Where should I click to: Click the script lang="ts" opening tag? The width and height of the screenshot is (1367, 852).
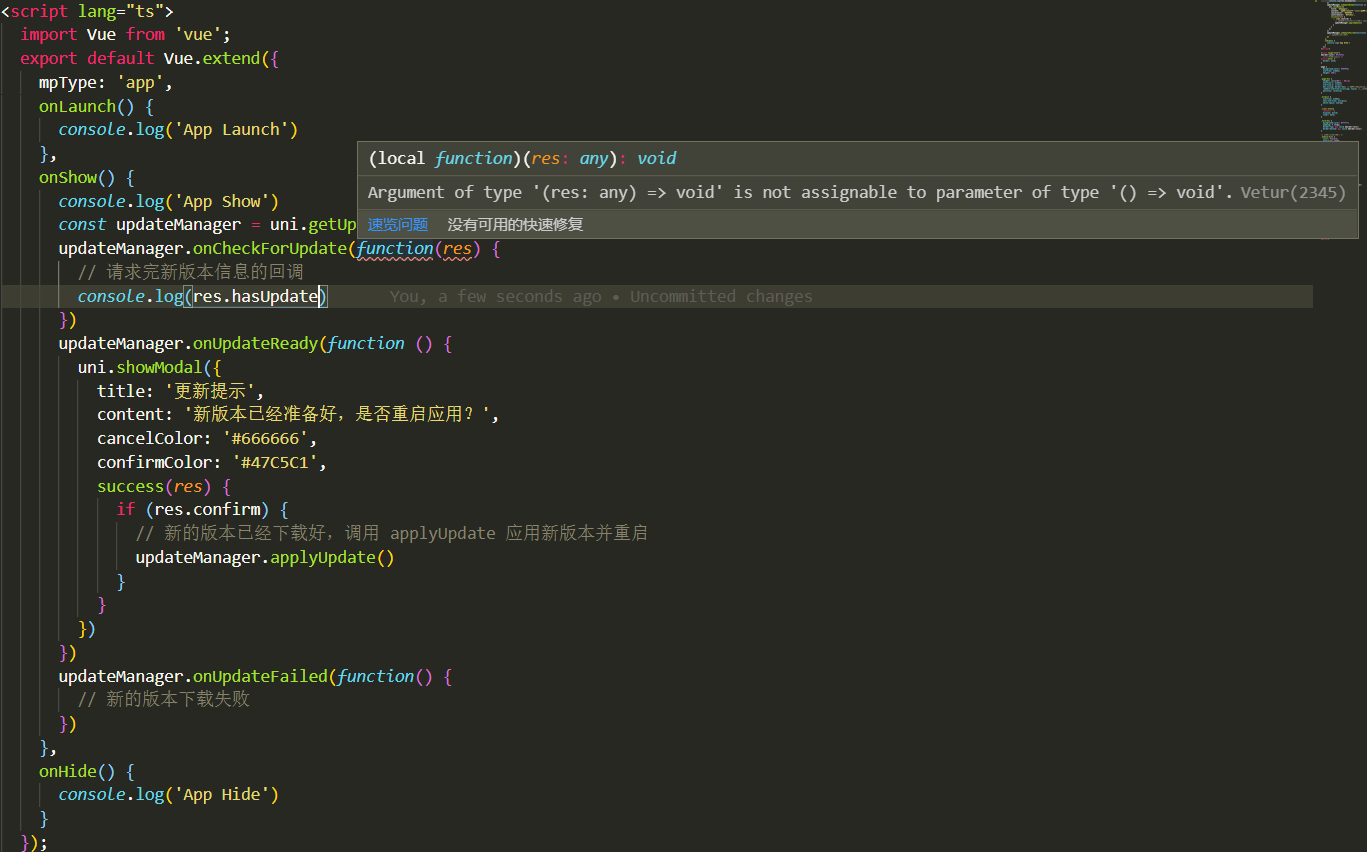[87, 11]
